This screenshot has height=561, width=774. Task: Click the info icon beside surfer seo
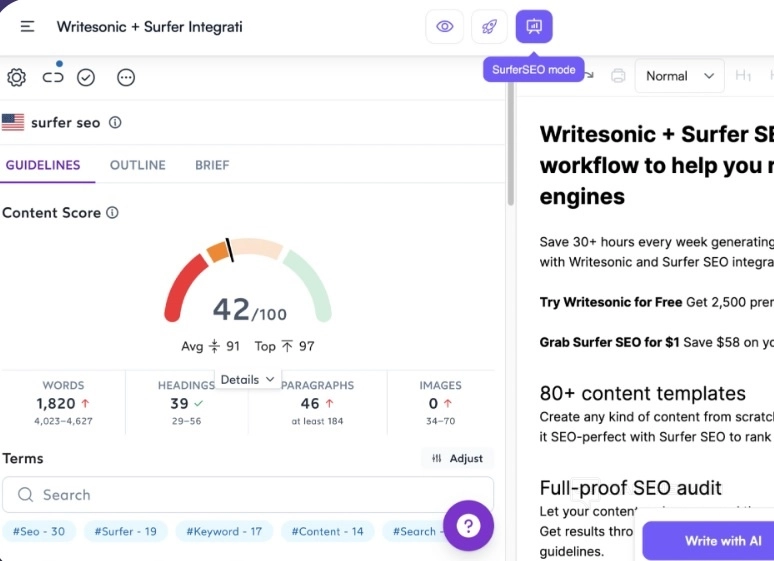pos(115,123)
